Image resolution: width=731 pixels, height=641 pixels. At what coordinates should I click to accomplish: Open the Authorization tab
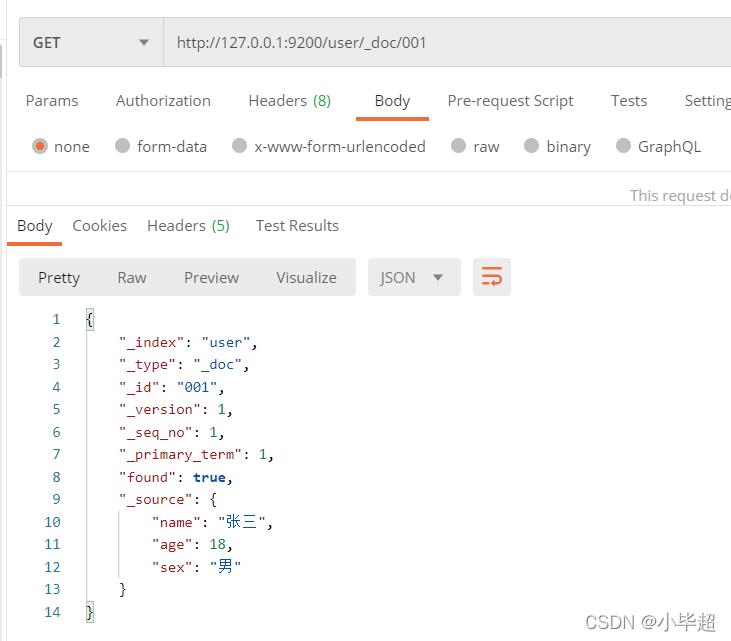click(x=163, y=101)
